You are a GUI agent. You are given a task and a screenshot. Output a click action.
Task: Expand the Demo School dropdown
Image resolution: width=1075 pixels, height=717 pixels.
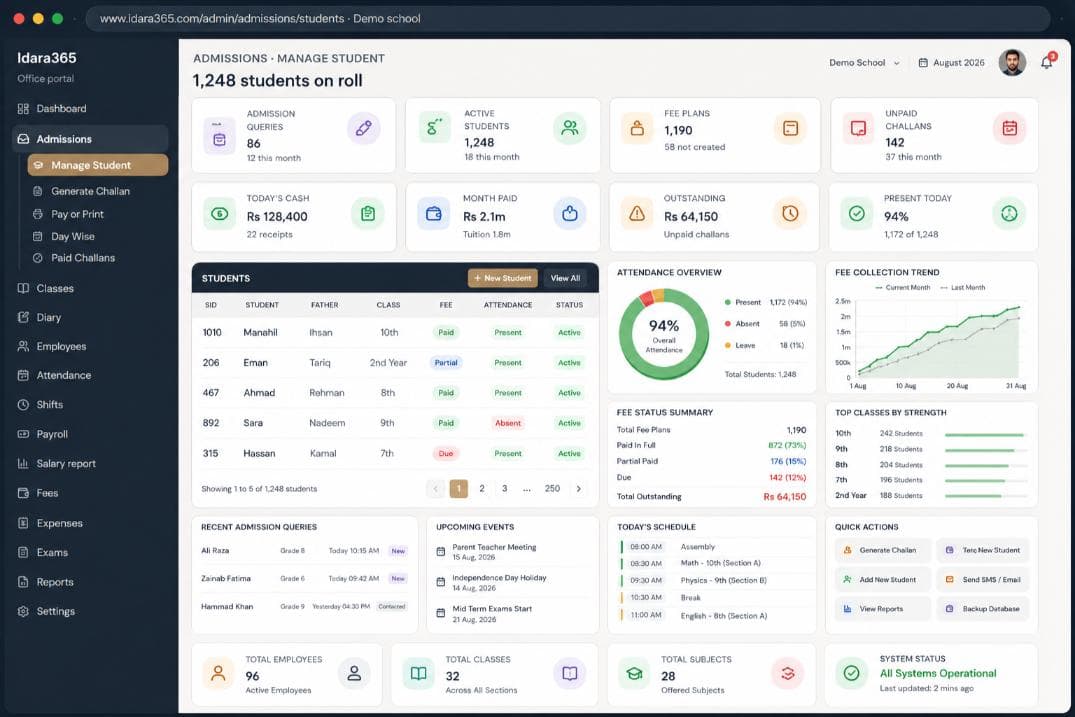click(x=864, y=62)
